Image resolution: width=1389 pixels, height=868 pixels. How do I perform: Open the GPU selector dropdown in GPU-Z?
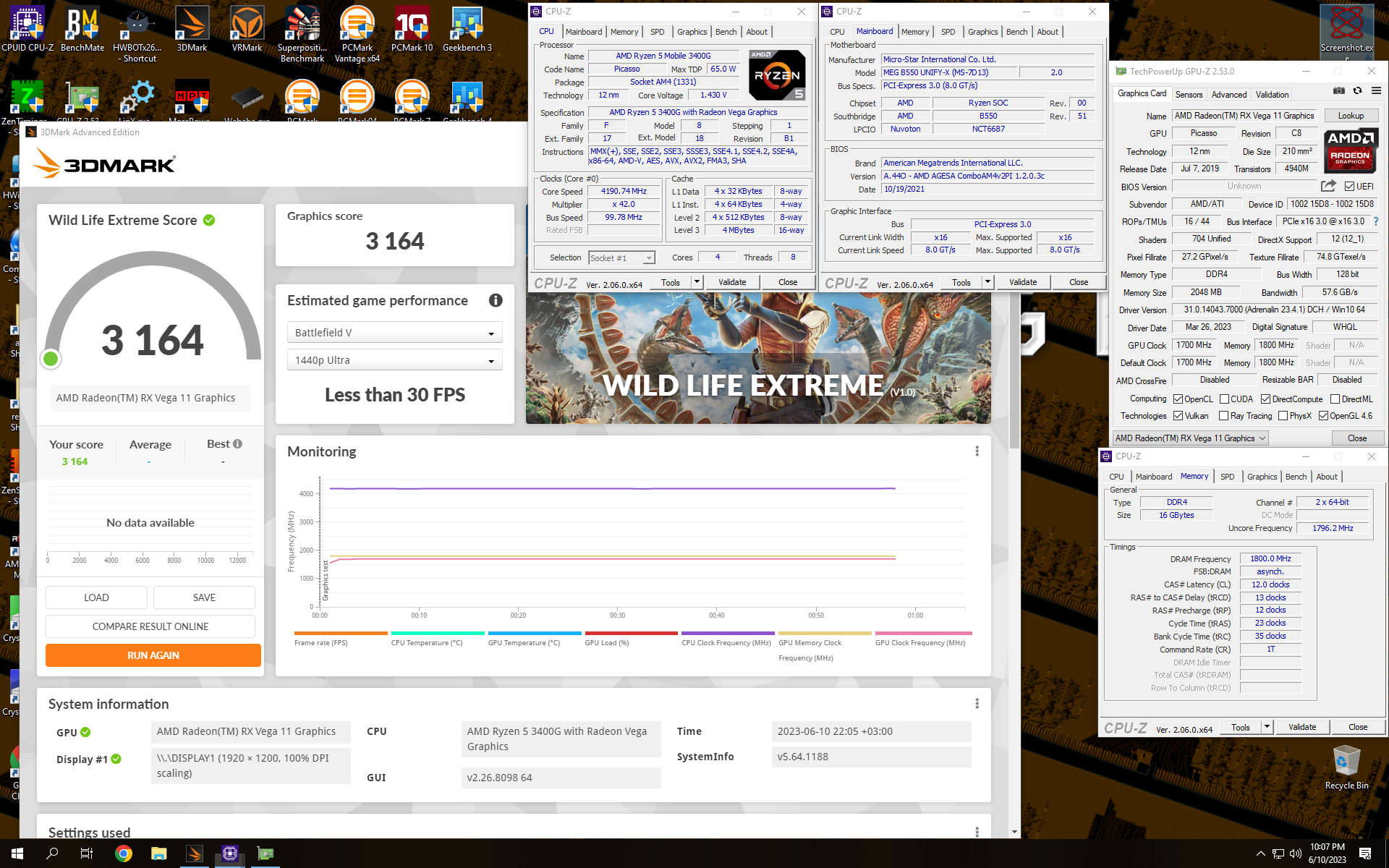point(1190,438)
